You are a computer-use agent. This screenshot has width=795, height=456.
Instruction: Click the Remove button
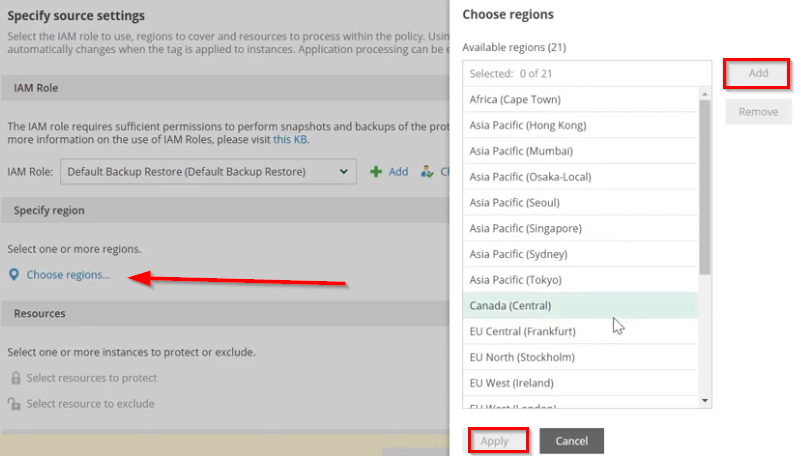[x=758, y=112]
